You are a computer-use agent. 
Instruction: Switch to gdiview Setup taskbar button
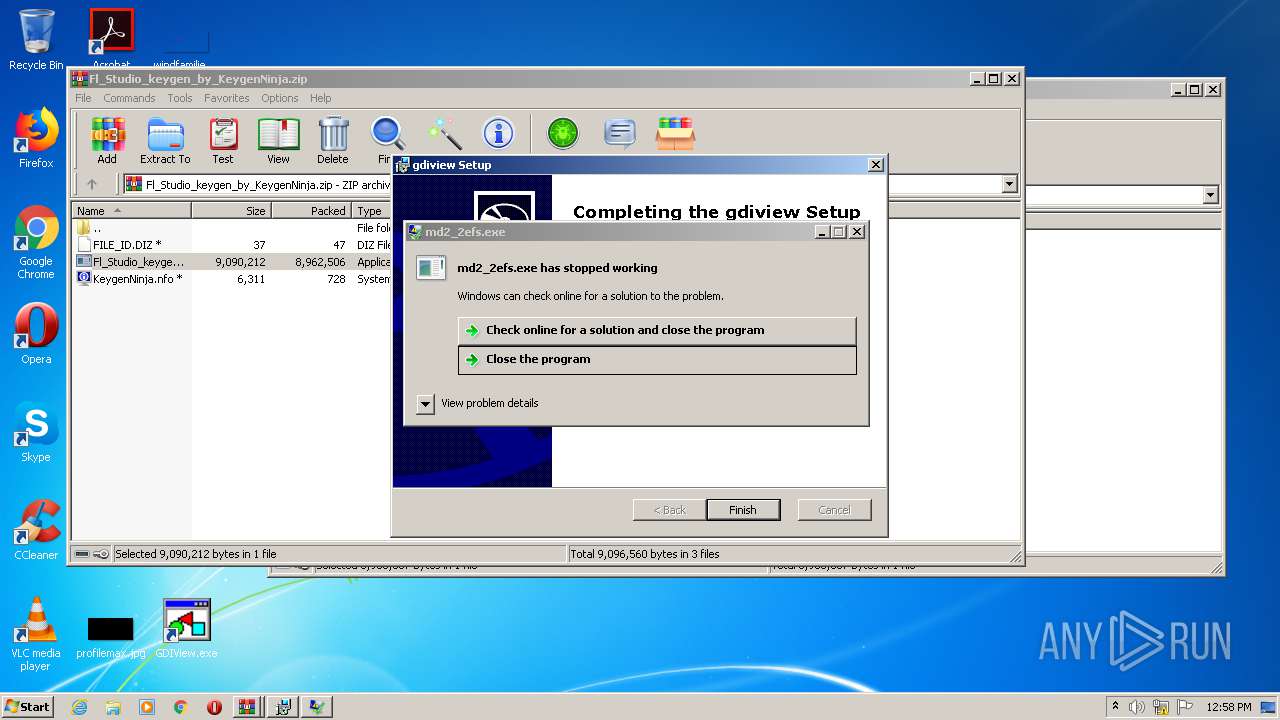[x=283, y=707]
